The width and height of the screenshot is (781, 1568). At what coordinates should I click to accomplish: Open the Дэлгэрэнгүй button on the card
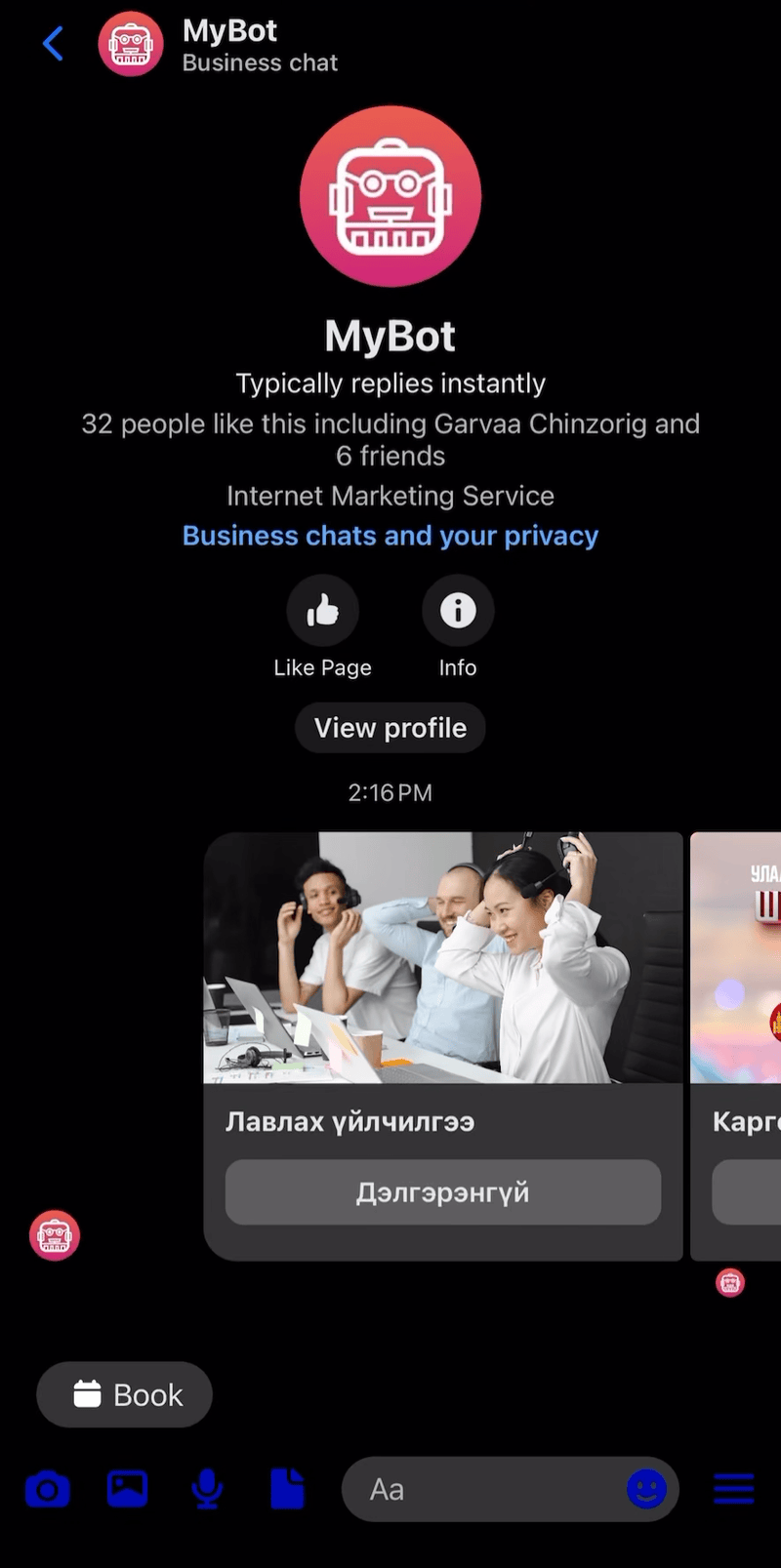443,1192
